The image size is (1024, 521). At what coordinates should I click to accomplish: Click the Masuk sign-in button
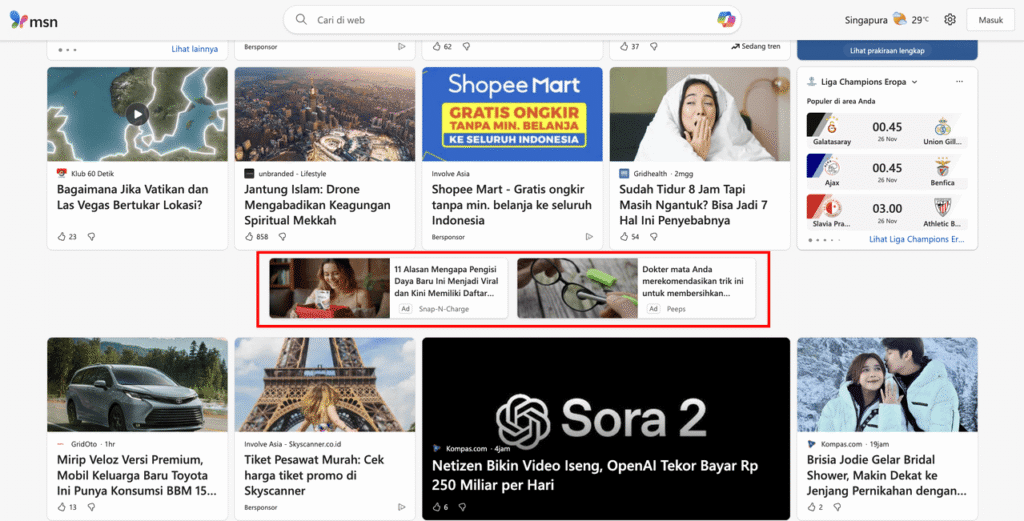tap(990, 20)
